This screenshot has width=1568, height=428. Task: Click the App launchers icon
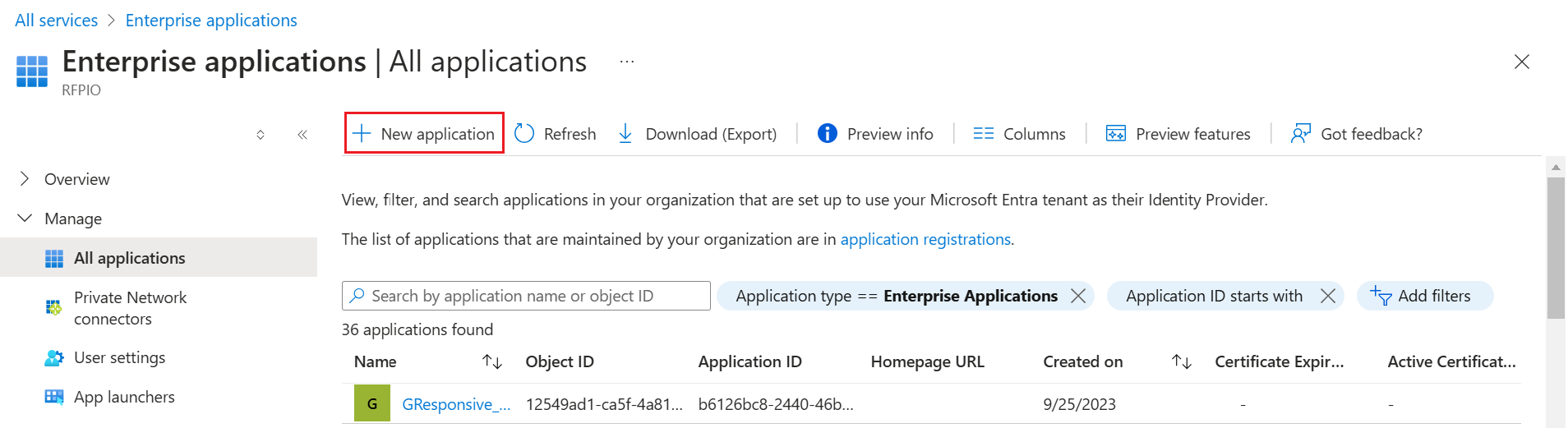pos(54,397)
